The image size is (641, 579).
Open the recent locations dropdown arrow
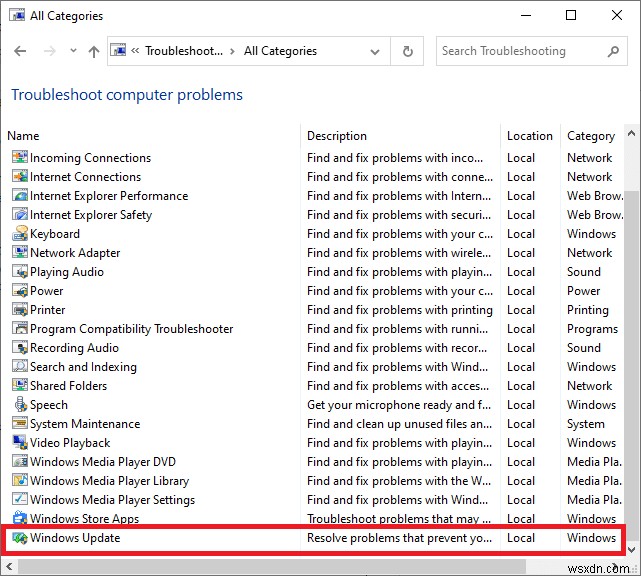pyautogui.click(x=73, y=51)
